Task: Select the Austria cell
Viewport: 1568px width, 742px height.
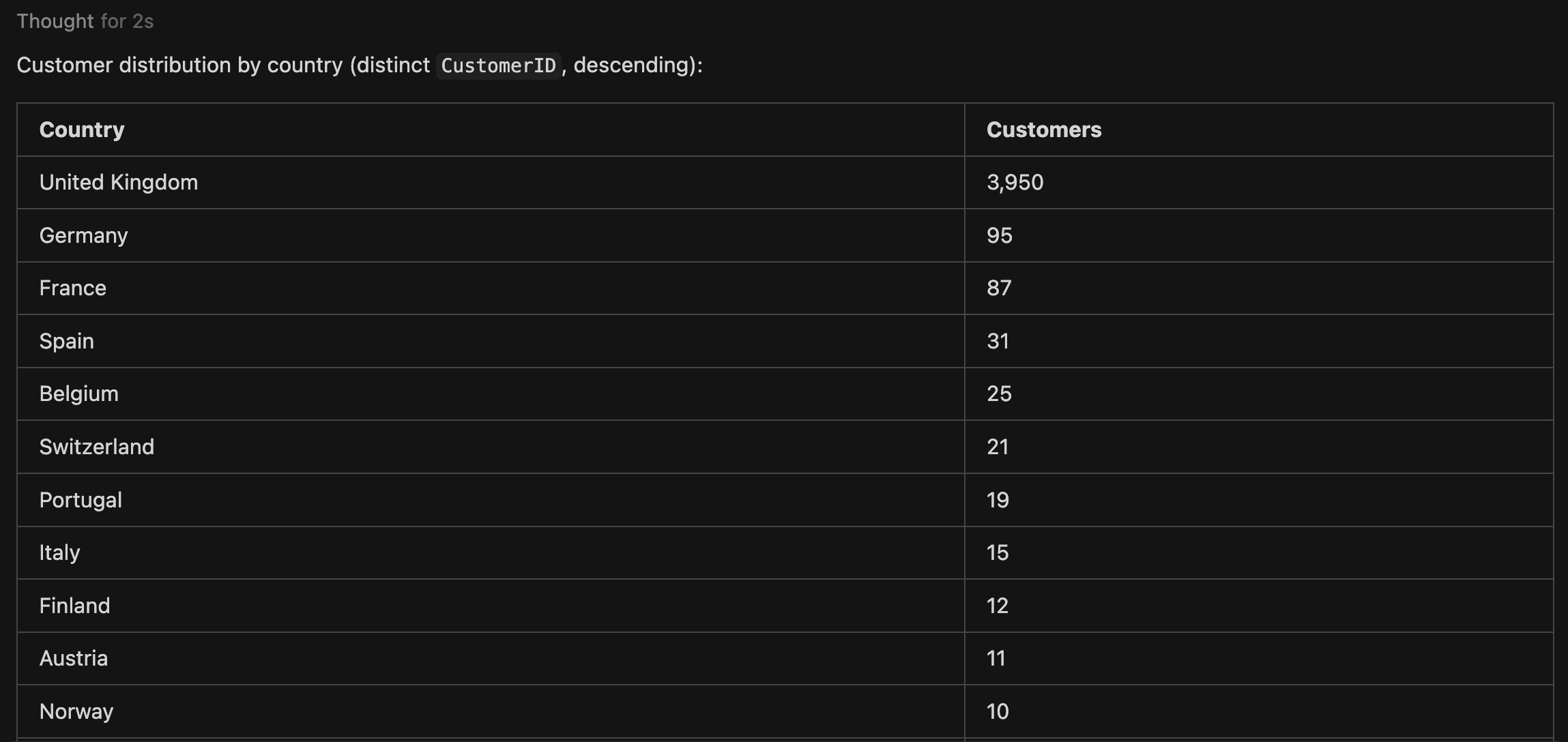Action: [x=74, y=658]
